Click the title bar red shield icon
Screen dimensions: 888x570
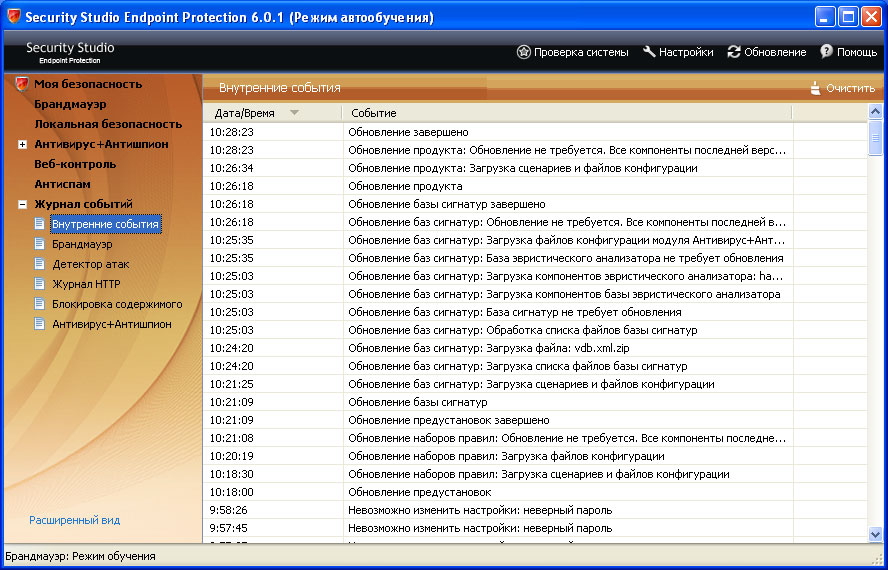(x=13, y=16)
